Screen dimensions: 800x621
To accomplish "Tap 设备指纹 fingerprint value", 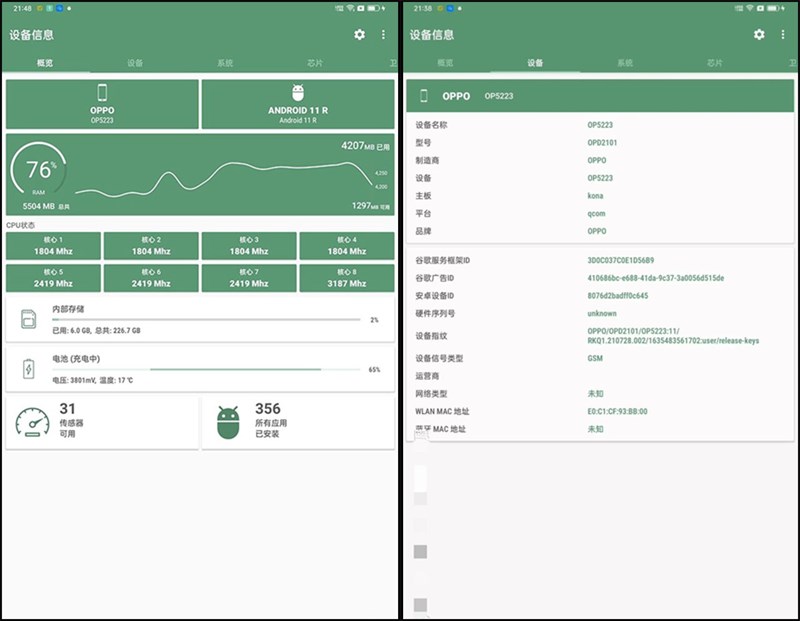I will [x=673, y=336].
